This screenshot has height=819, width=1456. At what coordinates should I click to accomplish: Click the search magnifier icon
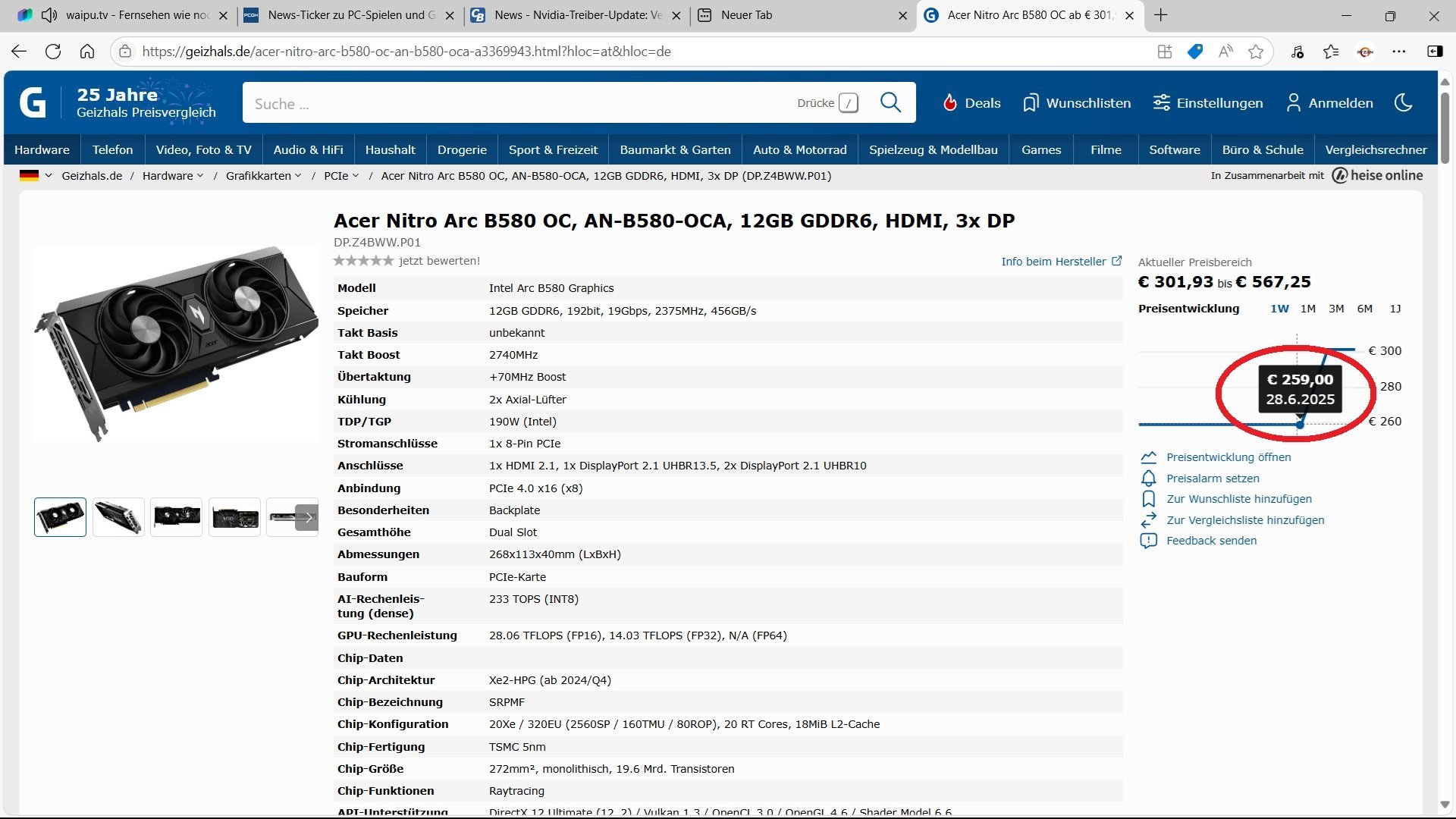[x=890, y=102]
